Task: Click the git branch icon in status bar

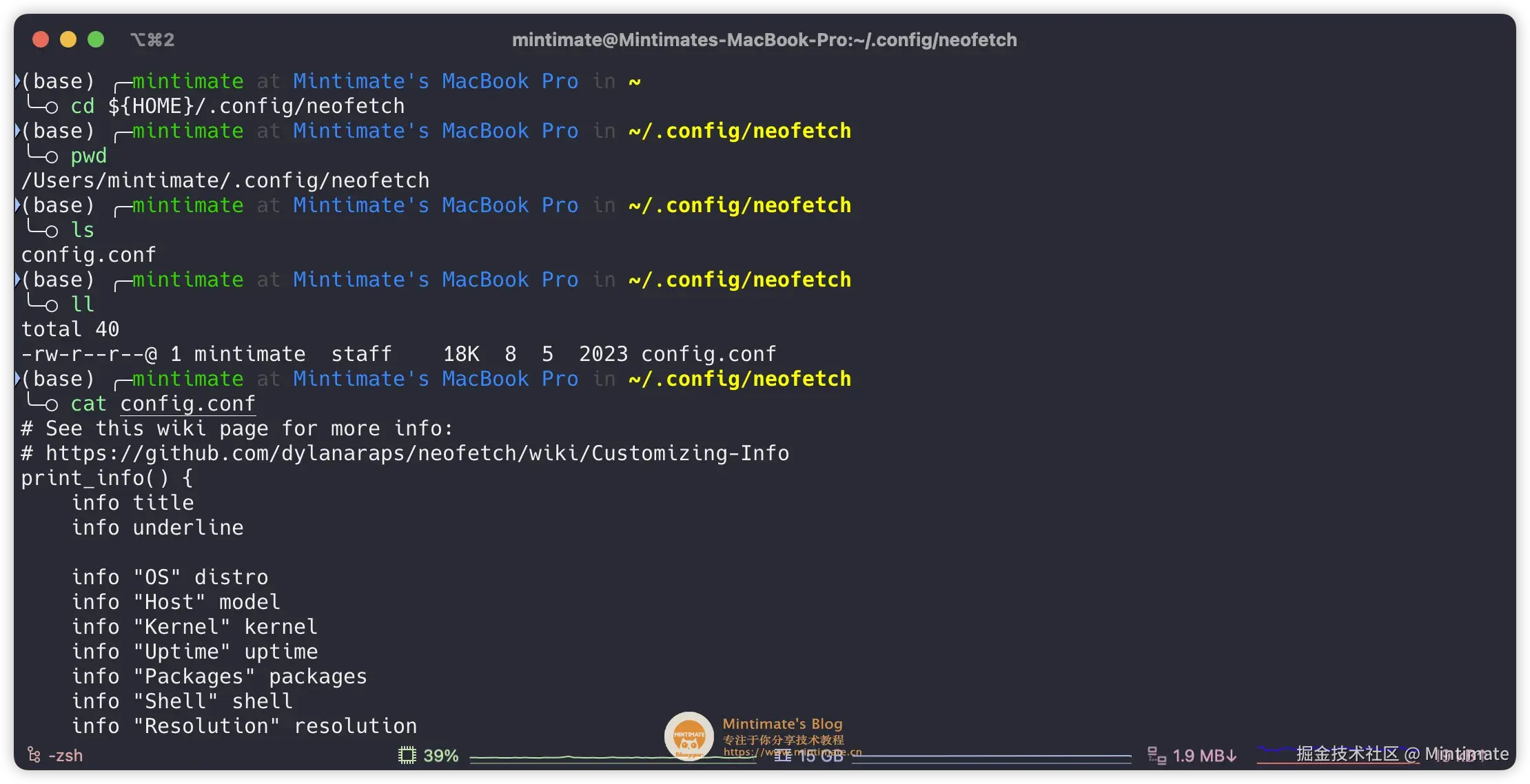Action: (x=33, y=755)
